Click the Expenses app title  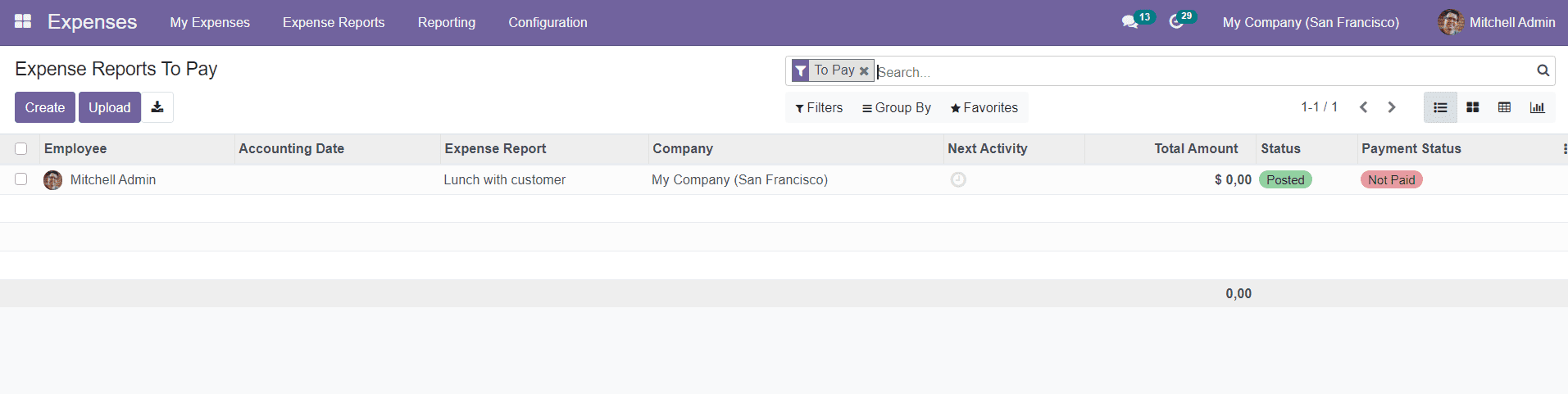[x=92, y=22]
